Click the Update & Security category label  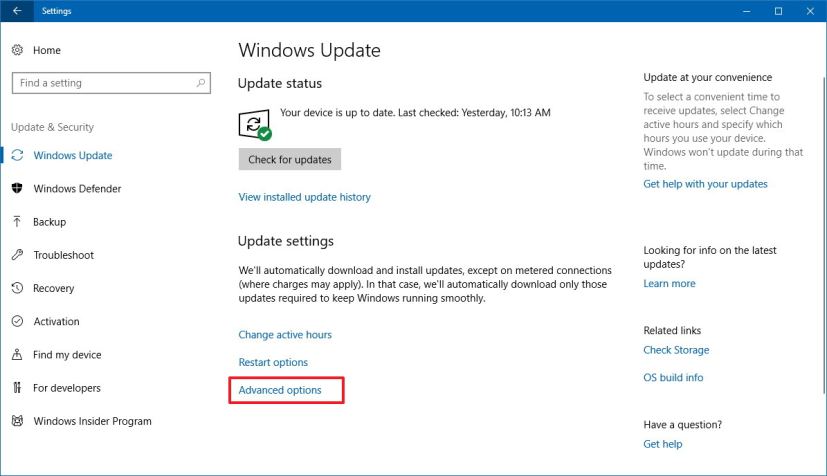click(x=52, y=127)
